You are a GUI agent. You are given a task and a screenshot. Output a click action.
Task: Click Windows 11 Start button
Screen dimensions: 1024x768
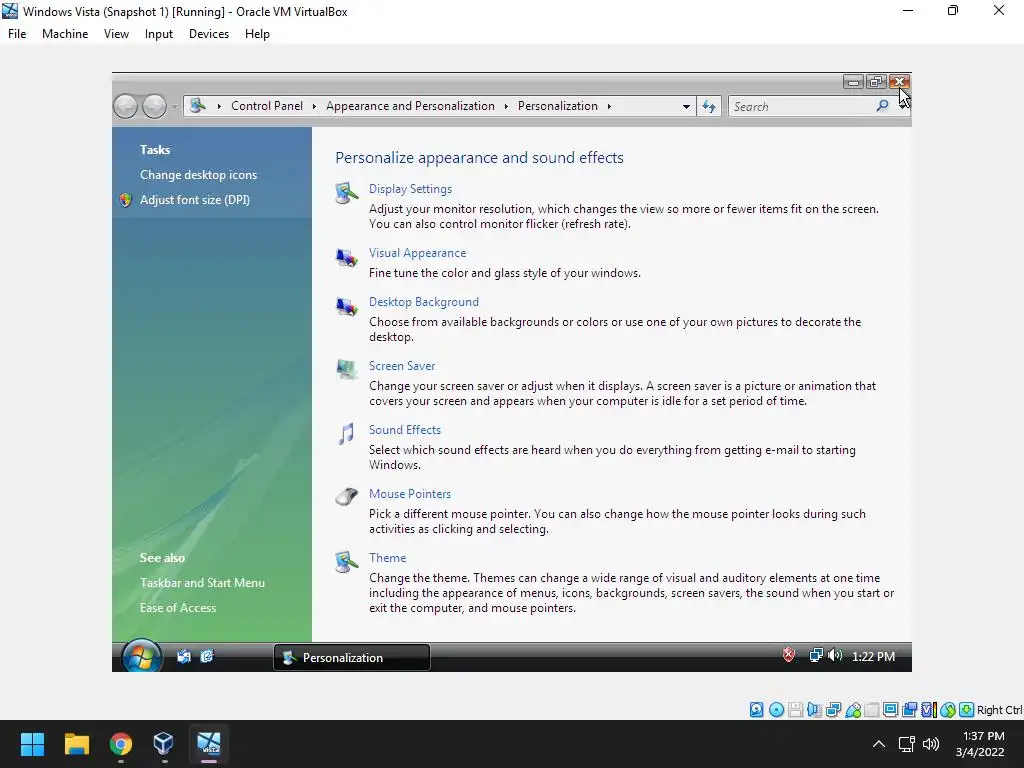(32, 744)
